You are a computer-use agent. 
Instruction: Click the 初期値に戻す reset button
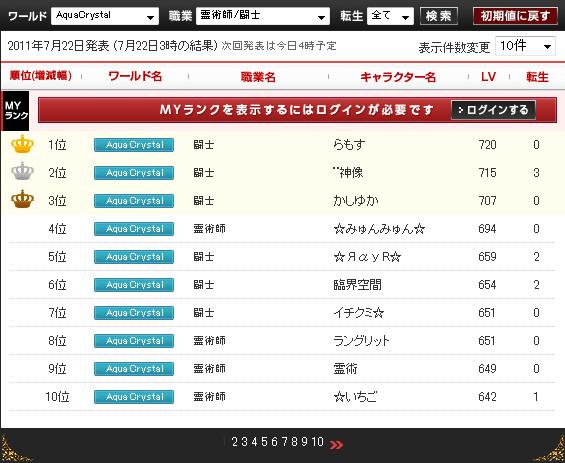[x=515, y=16]
